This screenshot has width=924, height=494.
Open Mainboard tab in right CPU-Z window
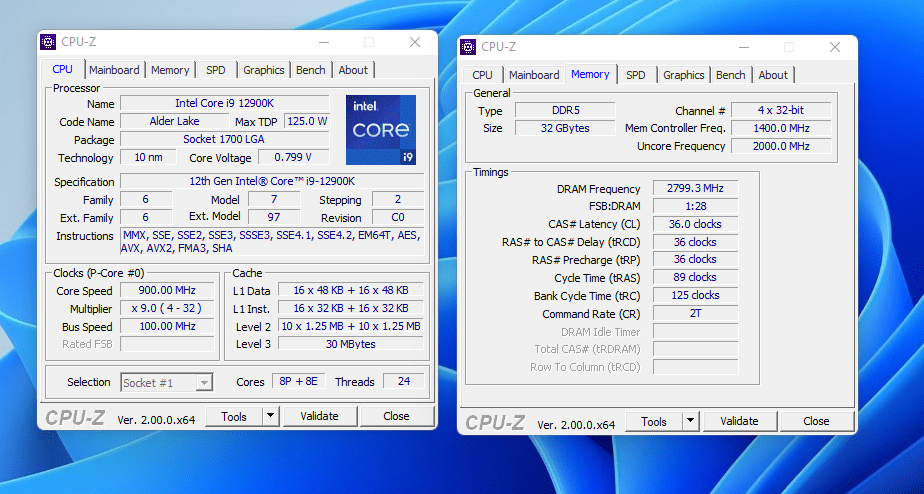(x=534, y=75)
